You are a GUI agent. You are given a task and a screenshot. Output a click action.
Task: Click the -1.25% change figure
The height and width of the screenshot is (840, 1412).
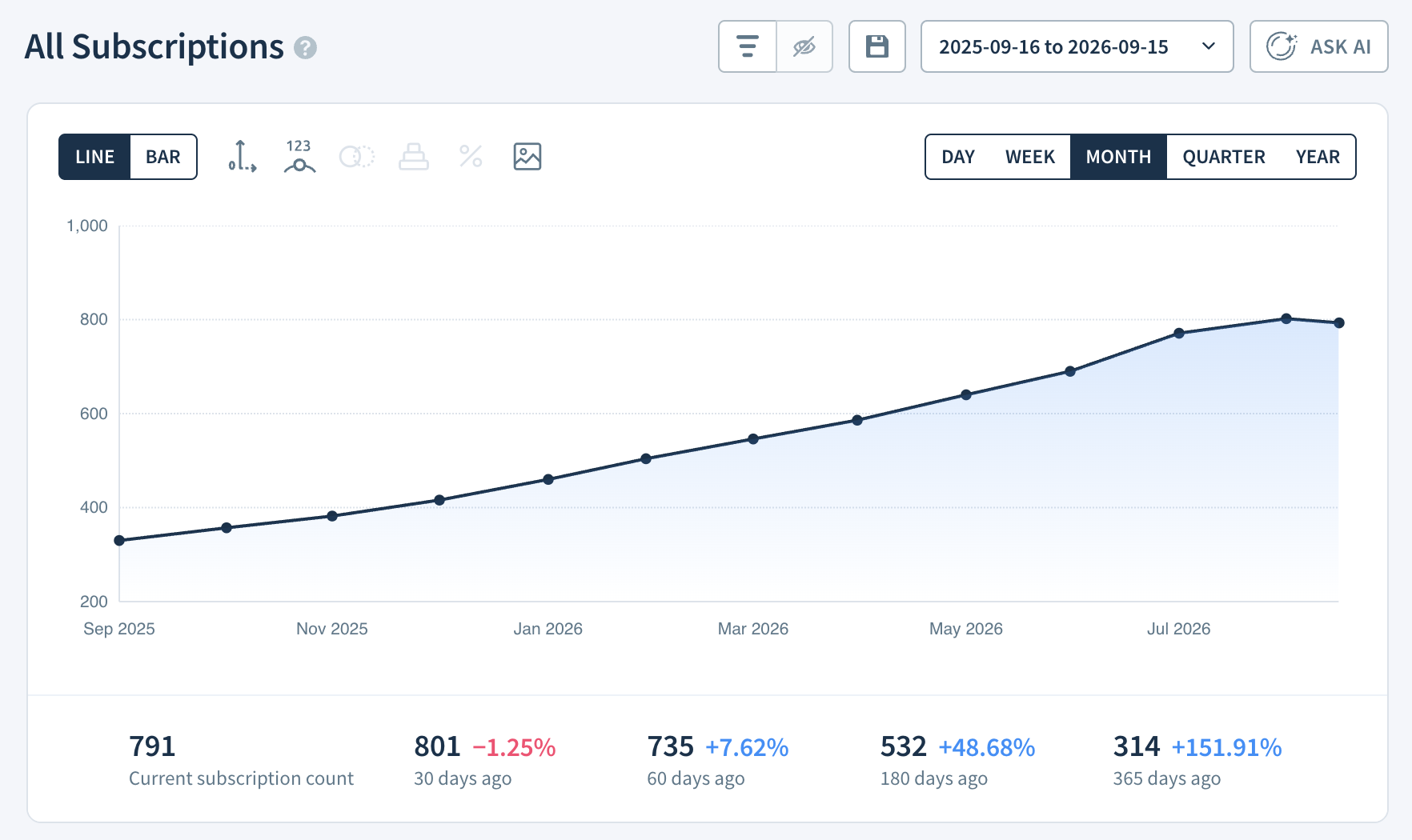coord(514,747)
